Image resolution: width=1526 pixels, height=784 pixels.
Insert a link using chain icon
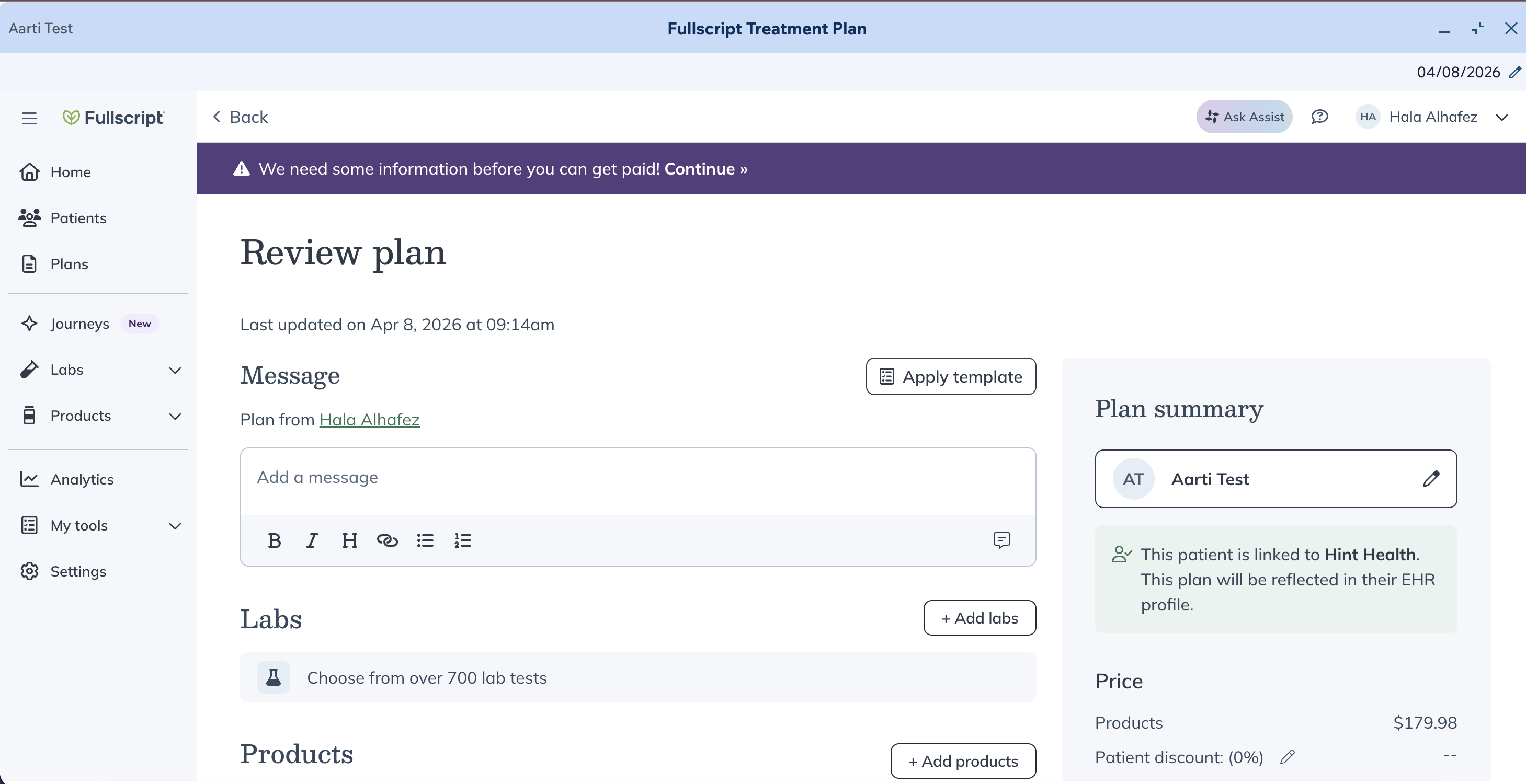(x=388, y=540)
